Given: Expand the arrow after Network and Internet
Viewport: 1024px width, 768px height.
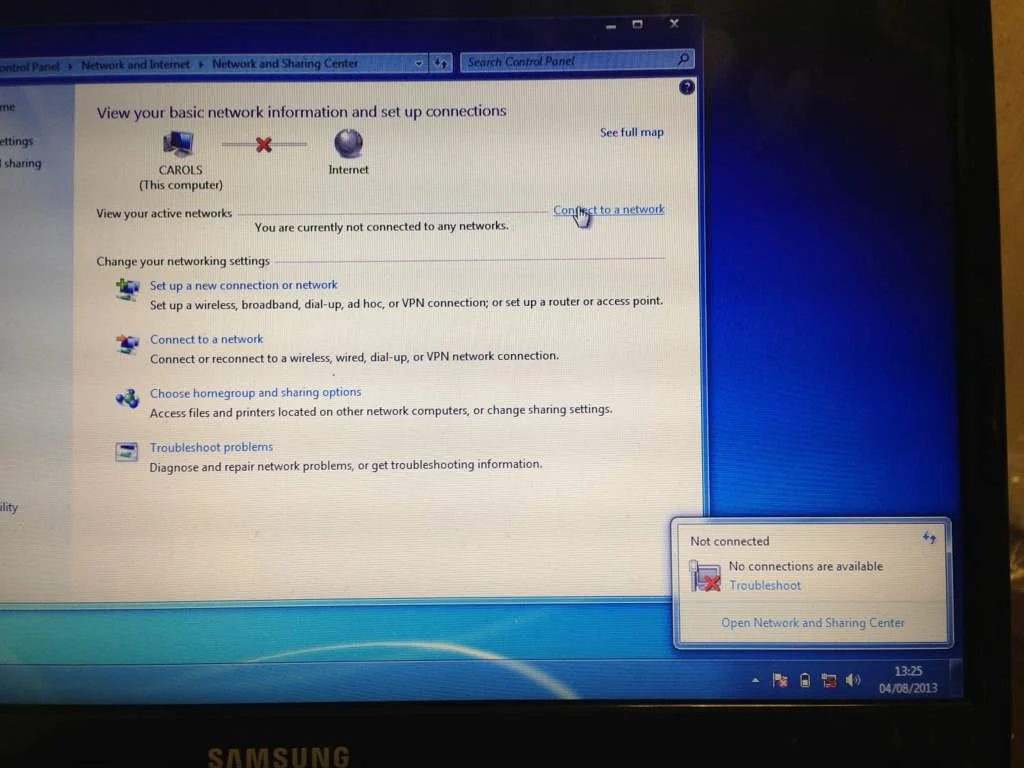Looking at the screenshot, I should (x=200, y=64).
